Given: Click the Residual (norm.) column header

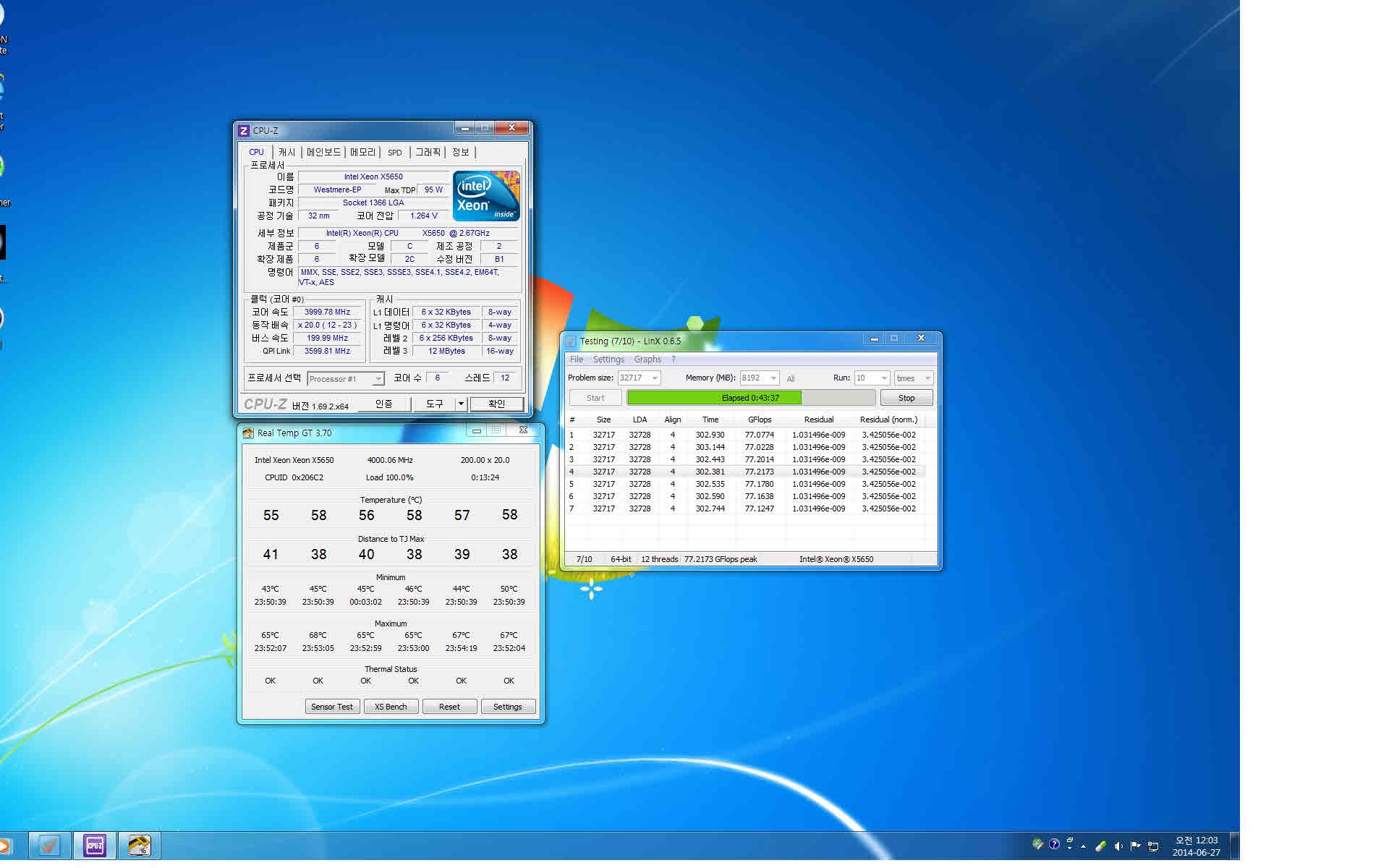Looking at the screenshot, I should tap(888, 420).
